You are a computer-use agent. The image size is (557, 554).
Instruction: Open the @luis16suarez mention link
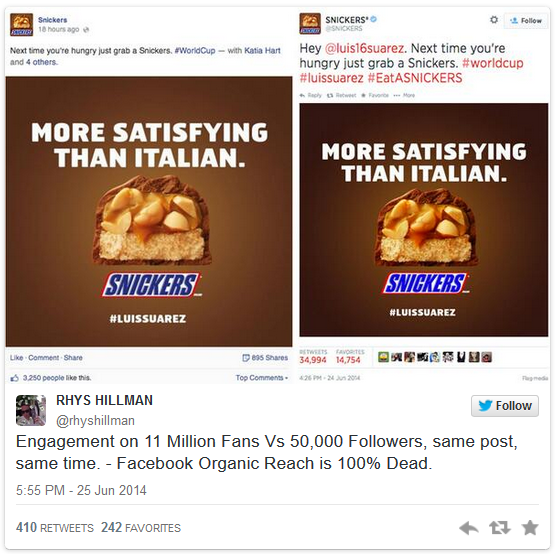point(364,48)
